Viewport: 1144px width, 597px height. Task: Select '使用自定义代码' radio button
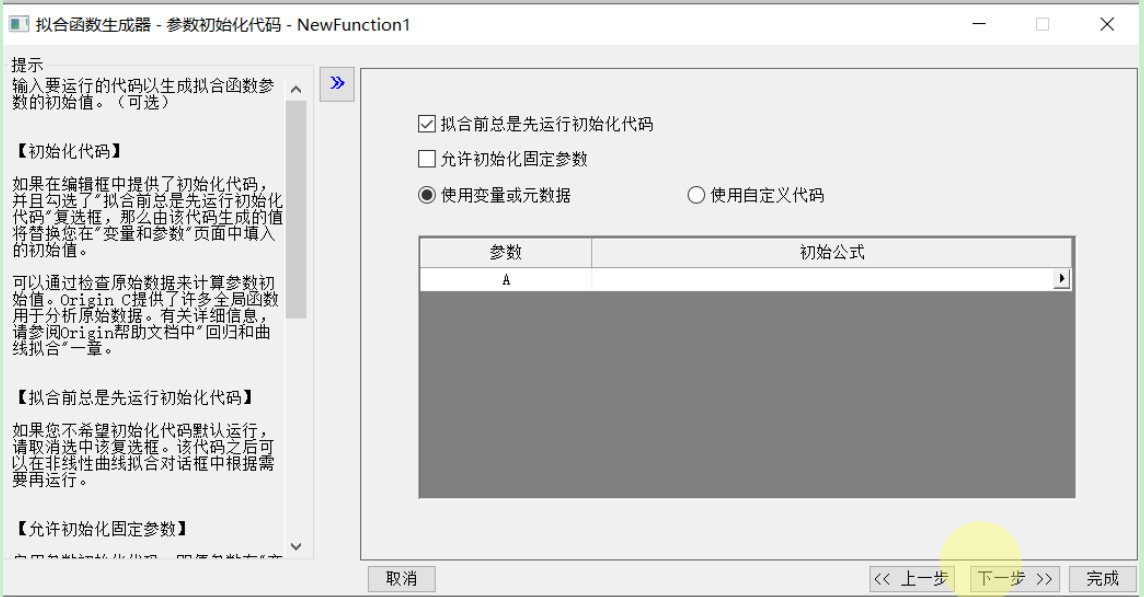696,195
